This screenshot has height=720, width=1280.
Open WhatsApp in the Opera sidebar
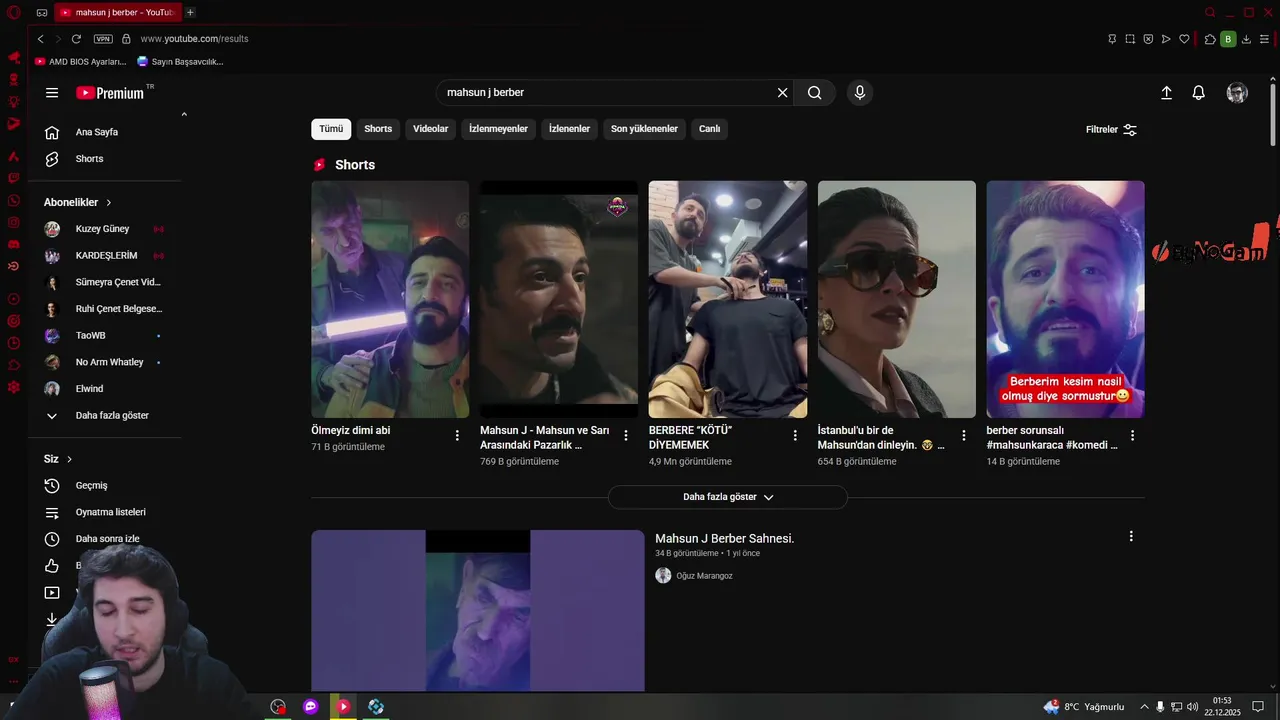[x=14, y=200]
